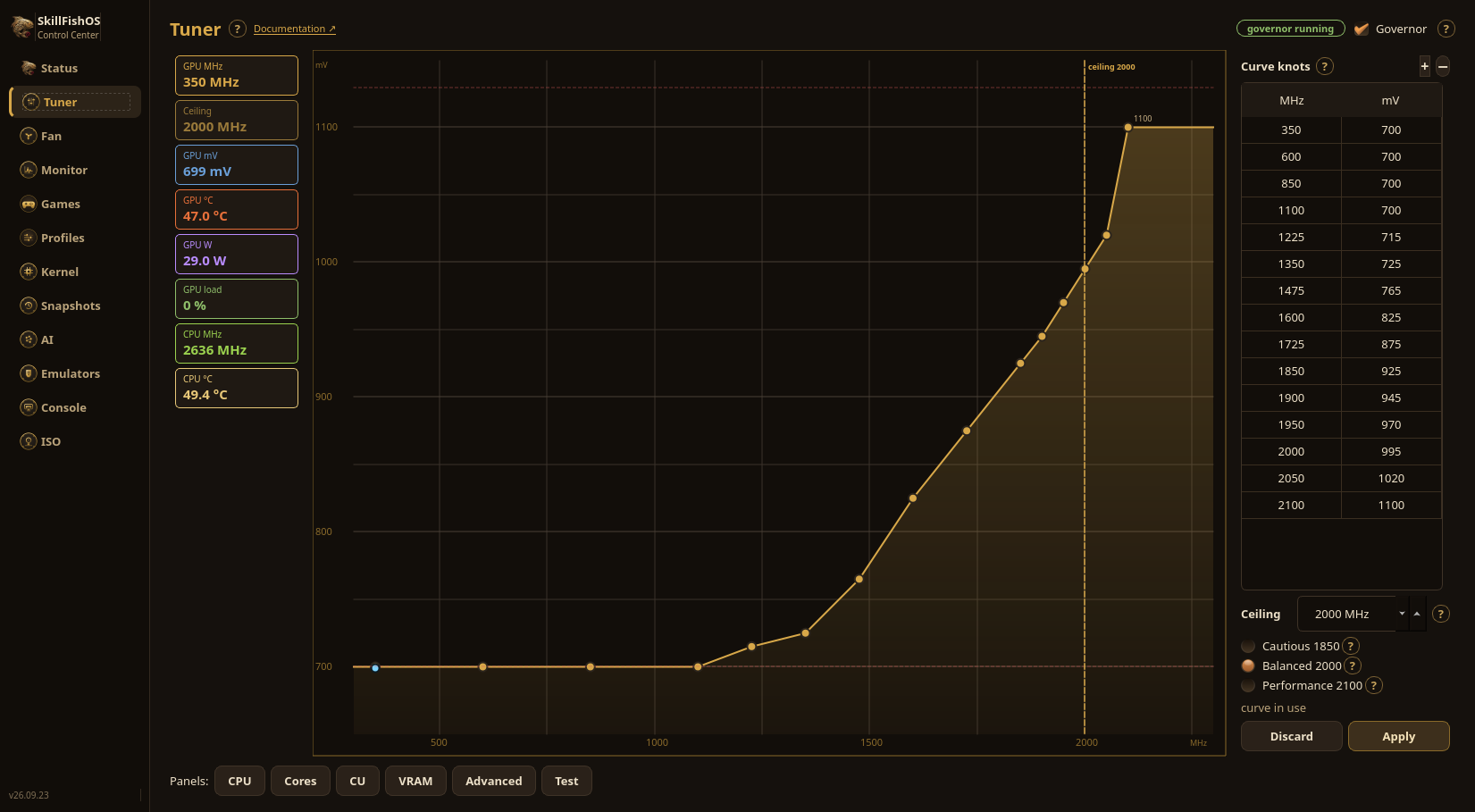Select the Profiles sidebar icon

pos(29,238)
